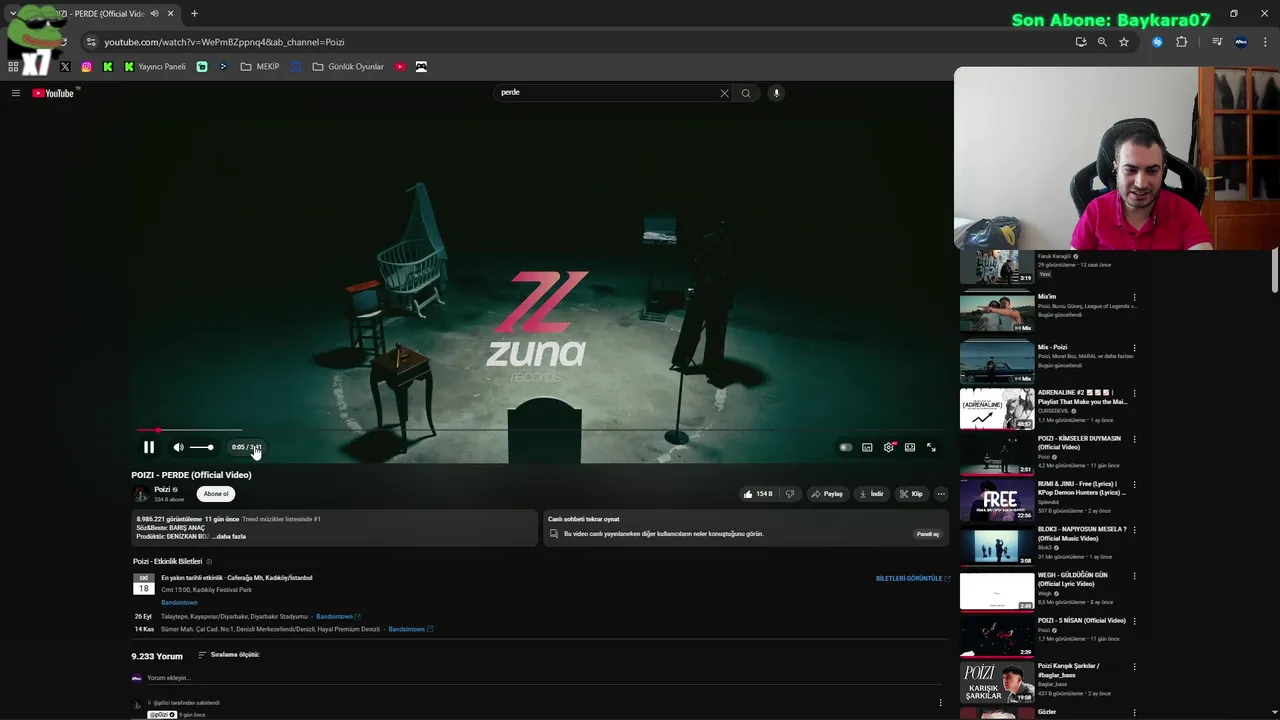Open the YouTube hamburger guide menu

coord(16,93)
